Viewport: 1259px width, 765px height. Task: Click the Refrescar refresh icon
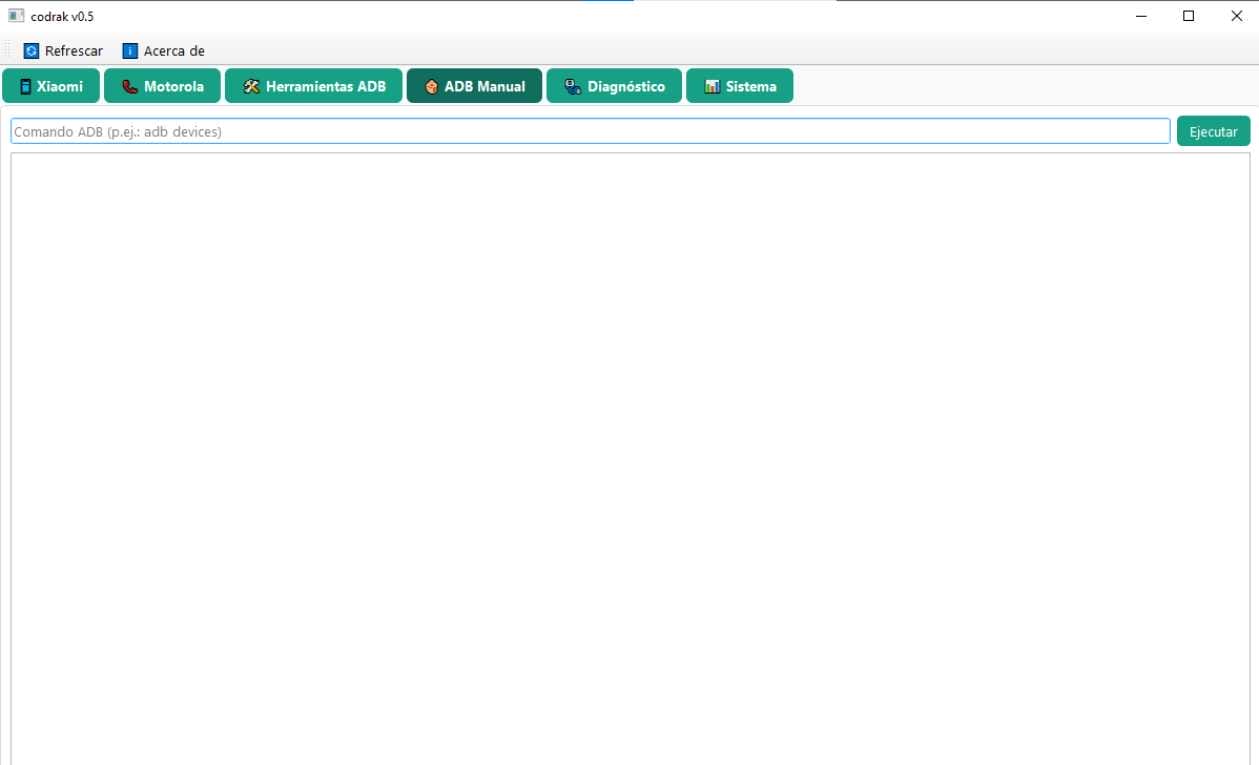click(x=31, y=50)
